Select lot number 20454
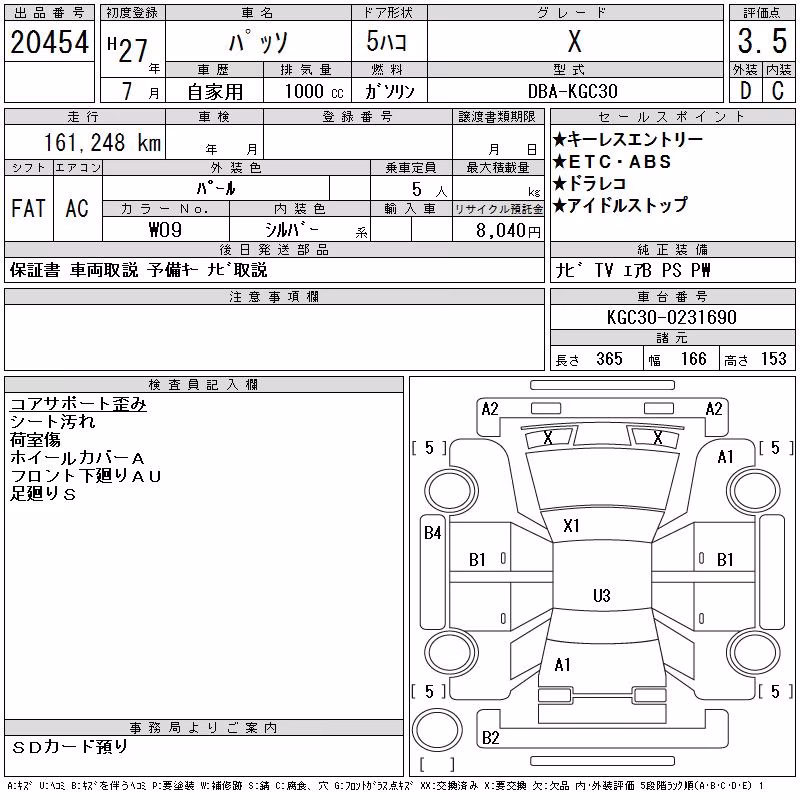Viewport: 800px width, 800px height. (49, 42)
